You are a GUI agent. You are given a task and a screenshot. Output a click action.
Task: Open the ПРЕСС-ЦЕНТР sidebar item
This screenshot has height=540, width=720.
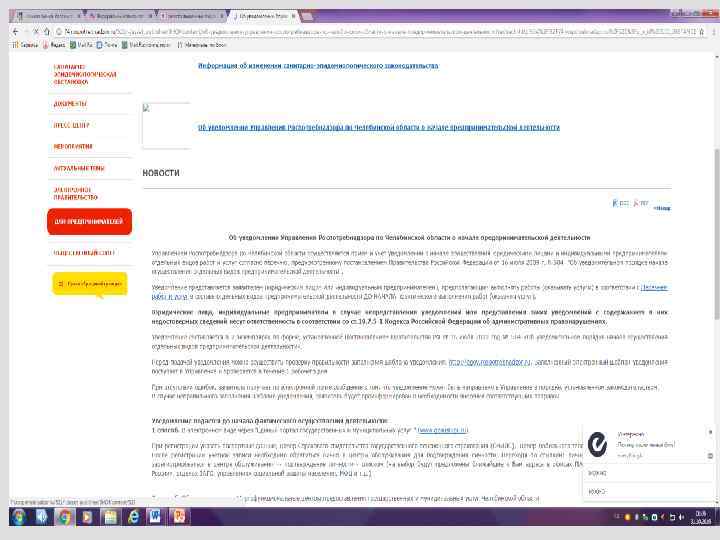[x=71, y=125]
